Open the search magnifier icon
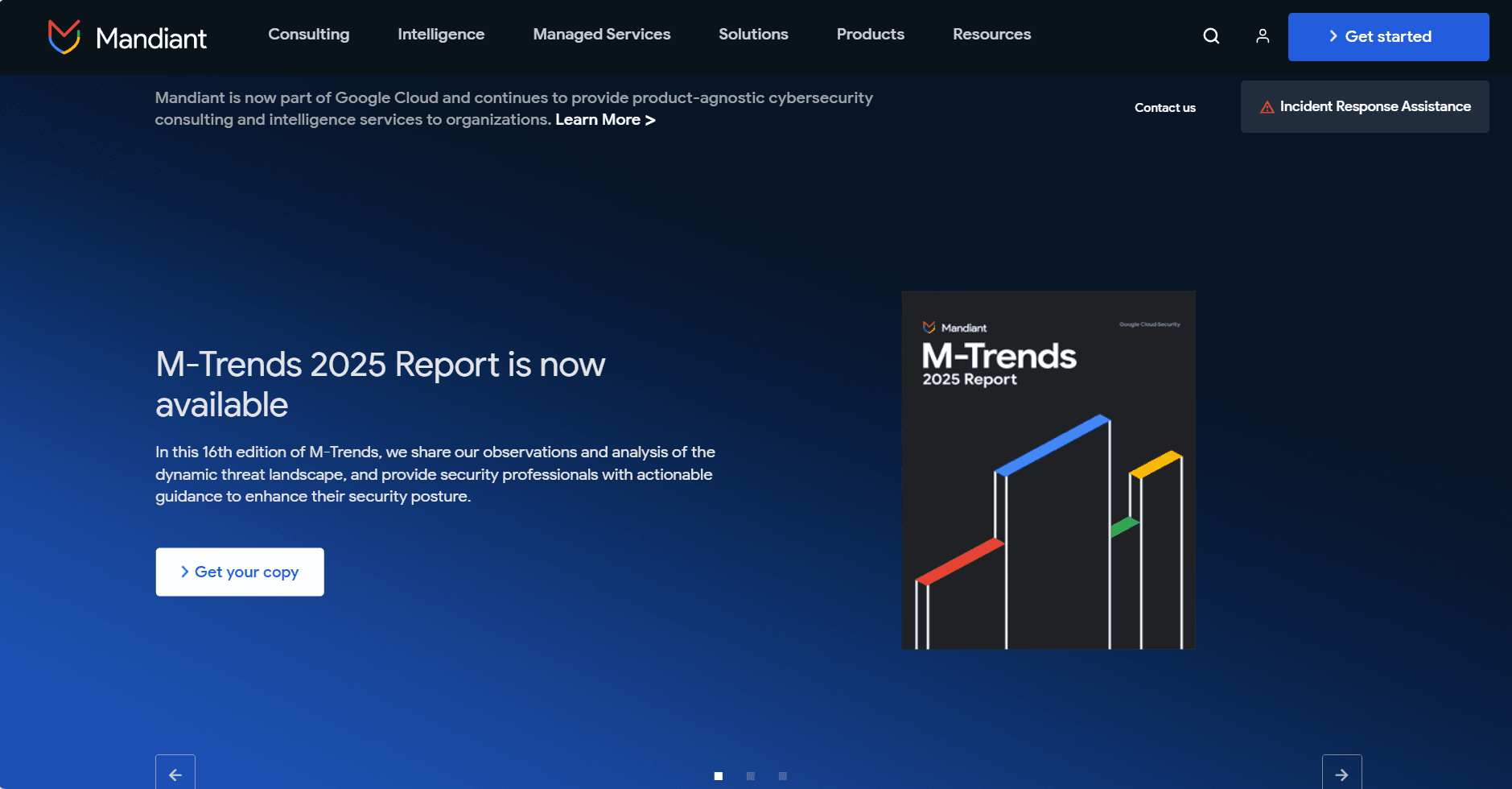The width and height of the screenshot is (1512, 789). click(1211, 36)
